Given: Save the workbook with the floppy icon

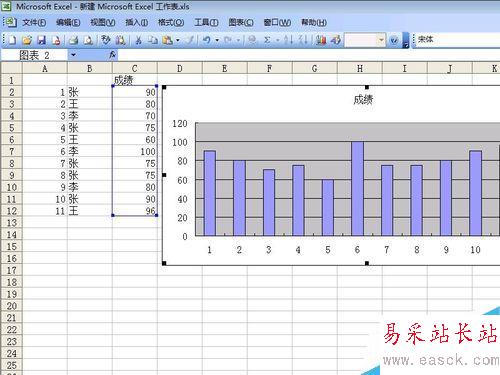Looking at the screenshot, I should [41, 40].
